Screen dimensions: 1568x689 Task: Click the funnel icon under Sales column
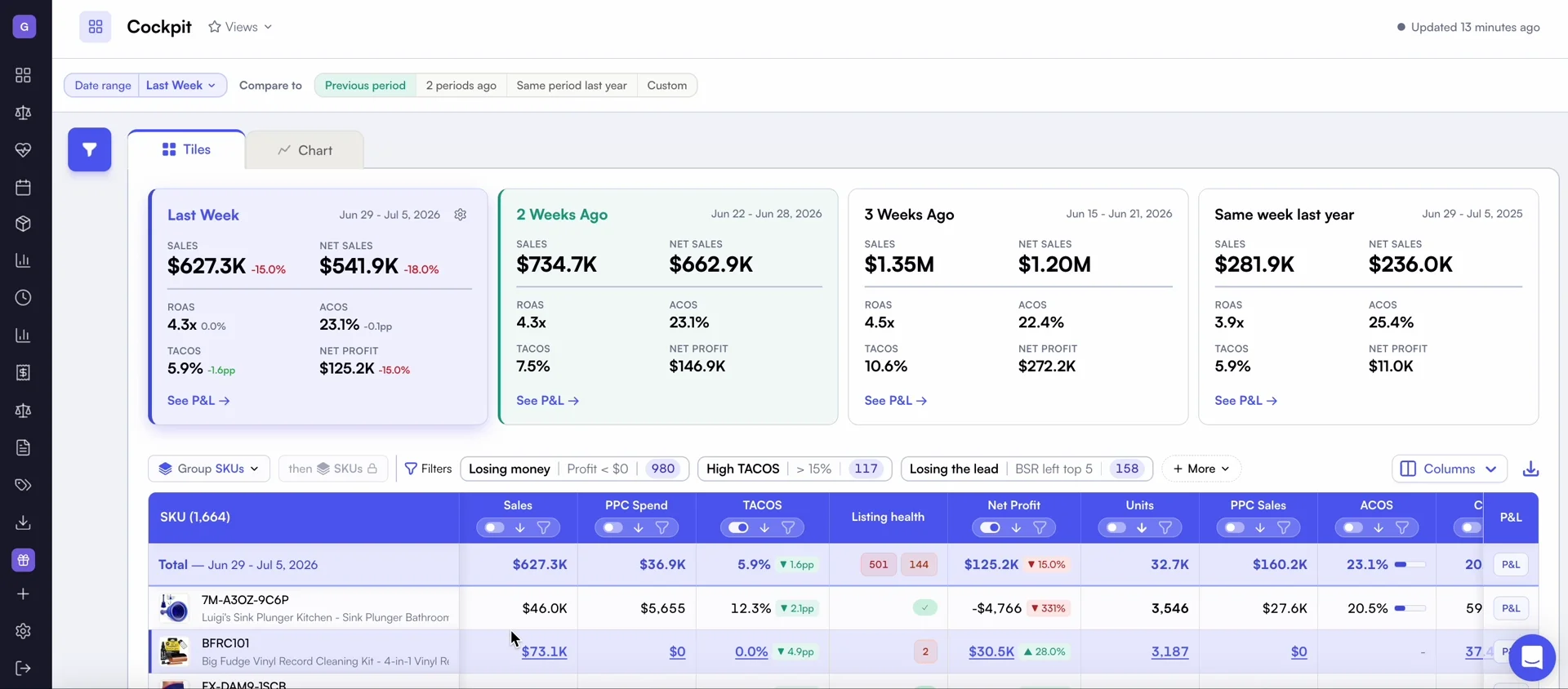(543, 528)
